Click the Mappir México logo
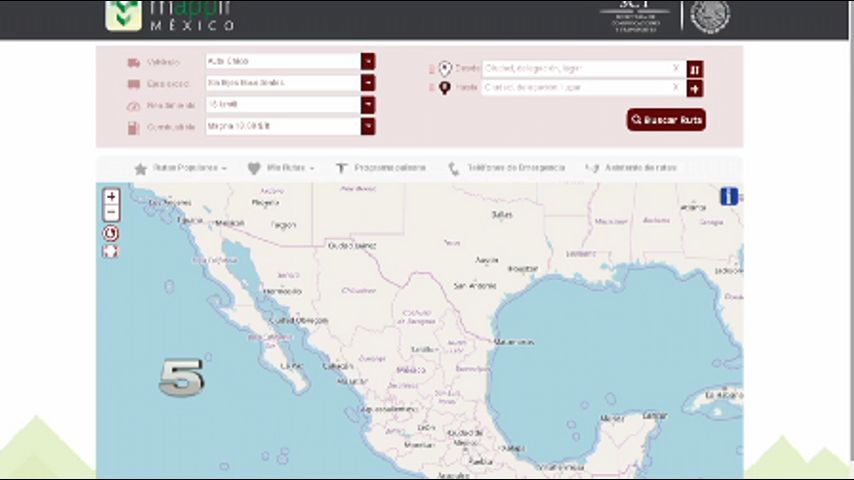 click(170, 14)
